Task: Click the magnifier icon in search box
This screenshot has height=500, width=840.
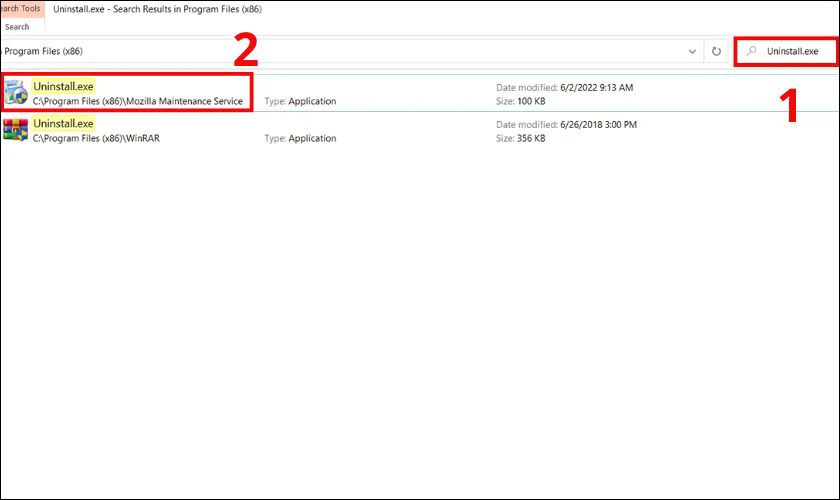Action: click(x=752, y=51)
